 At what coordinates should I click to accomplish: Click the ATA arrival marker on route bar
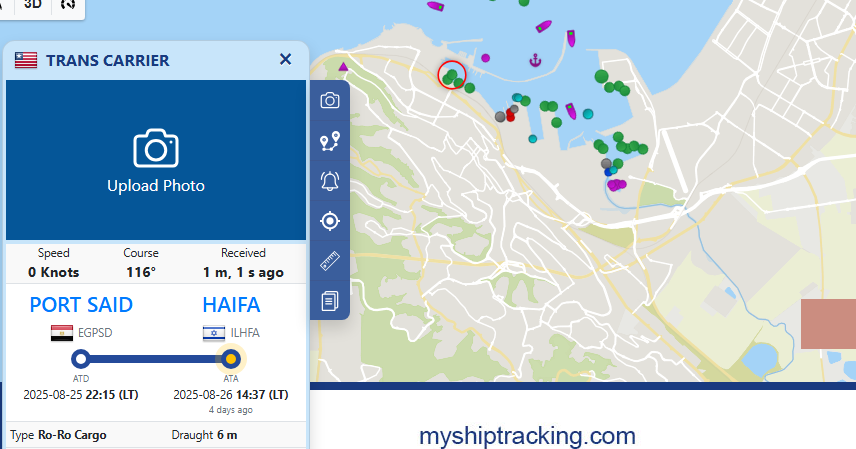pyautogui.click(x=231, y=359)
